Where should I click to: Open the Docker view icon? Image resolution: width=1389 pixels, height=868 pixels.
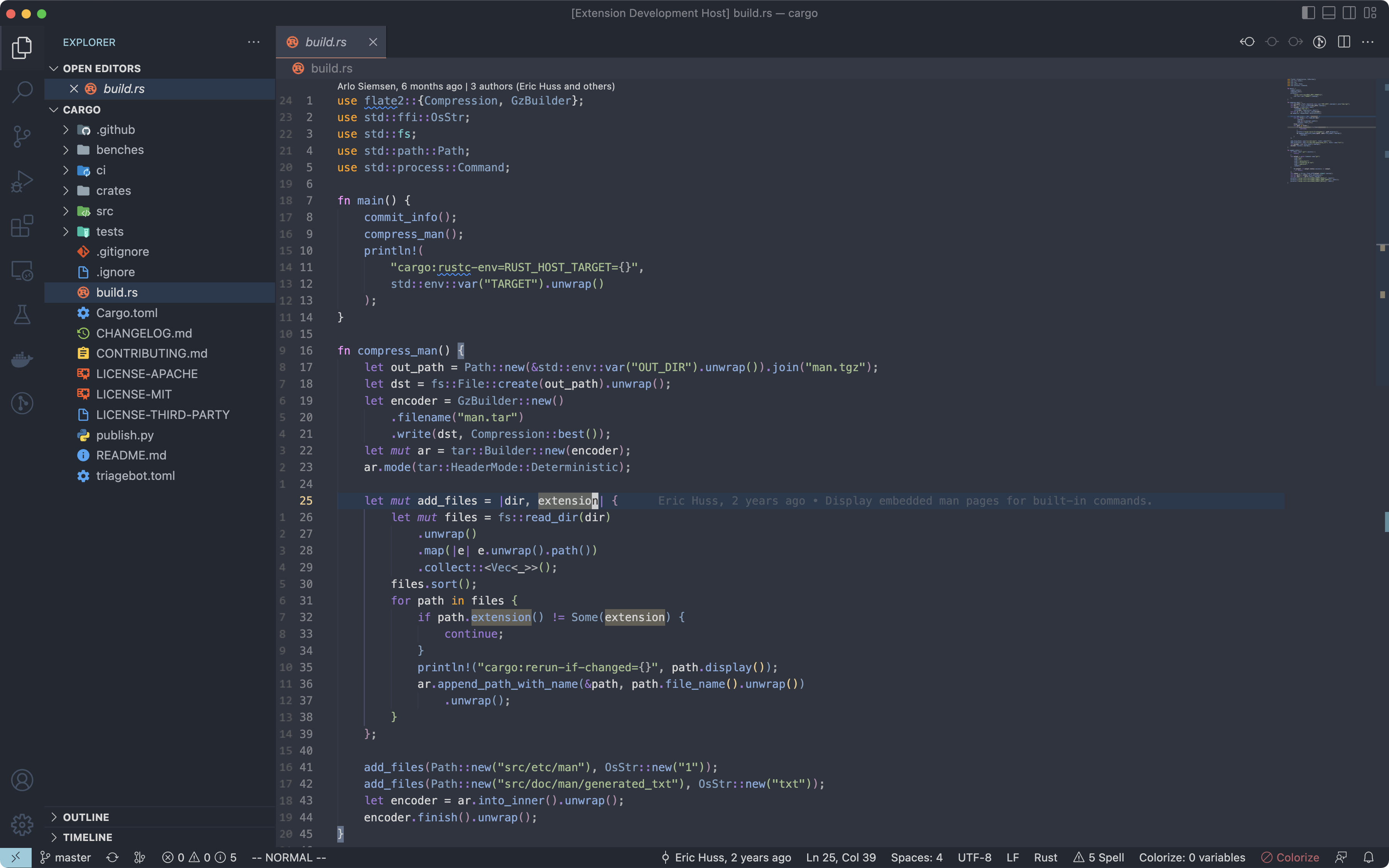(x=22, y=360)
